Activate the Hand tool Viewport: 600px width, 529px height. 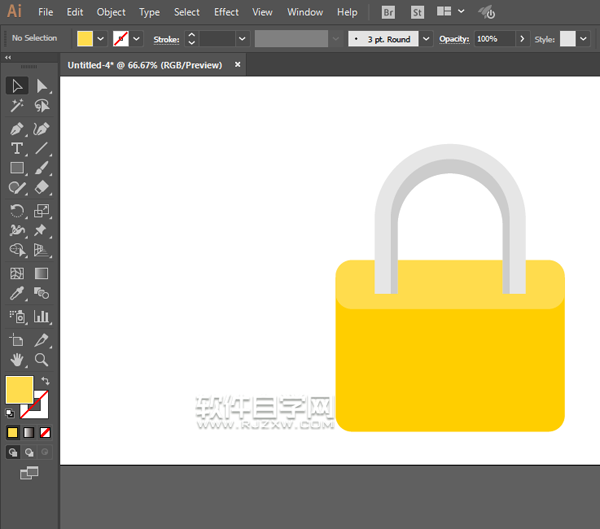(17, 359)
